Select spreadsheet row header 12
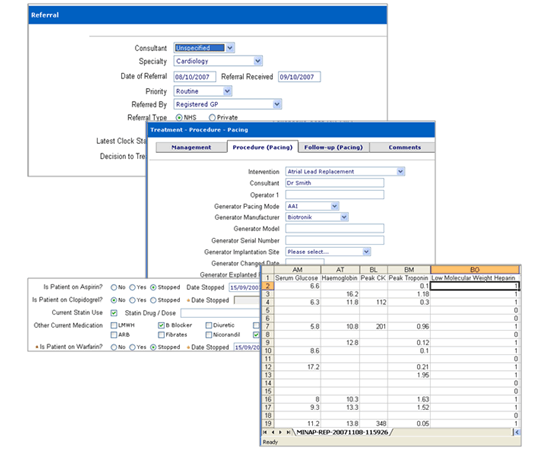550x450 pixels. 268,367
